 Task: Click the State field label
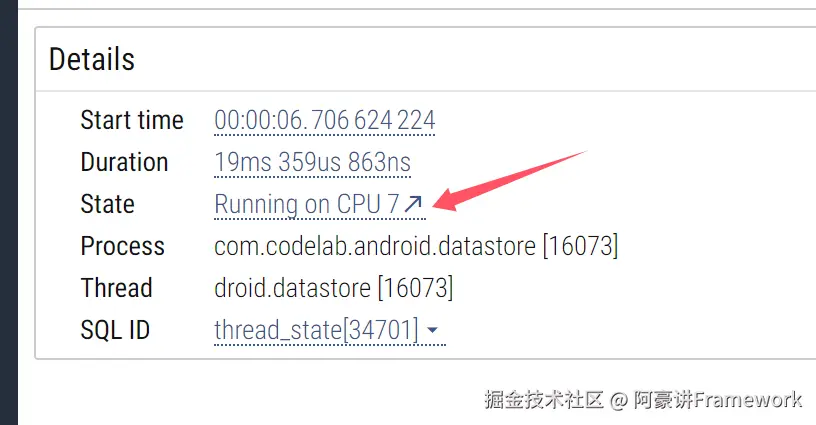[x=107, y=205]
